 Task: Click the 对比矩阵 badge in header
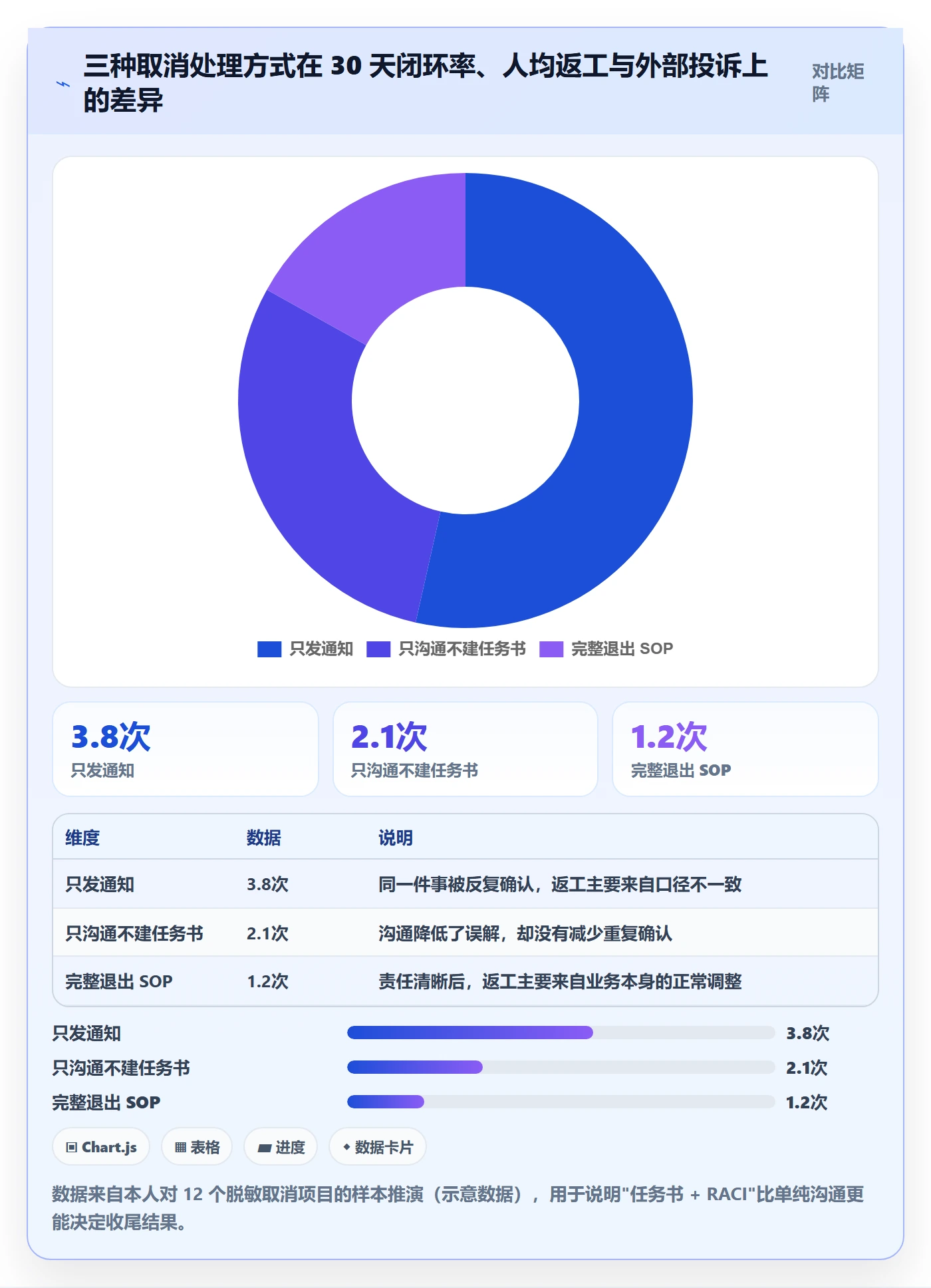pyautogui.click(x=838, y=82)
